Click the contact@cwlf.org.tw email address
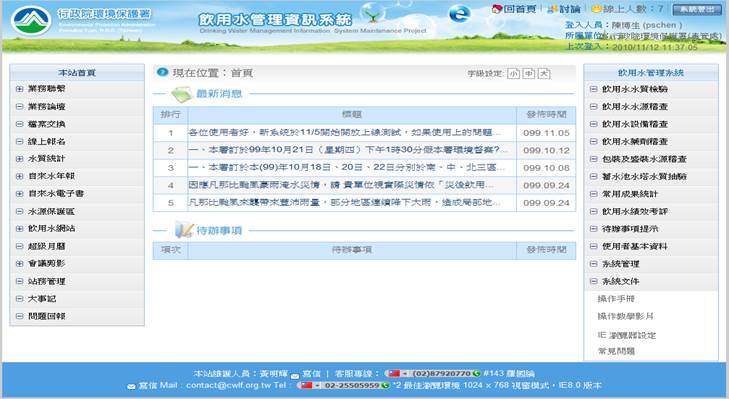This screenshot has width=729, height=399. click(228, 386)
